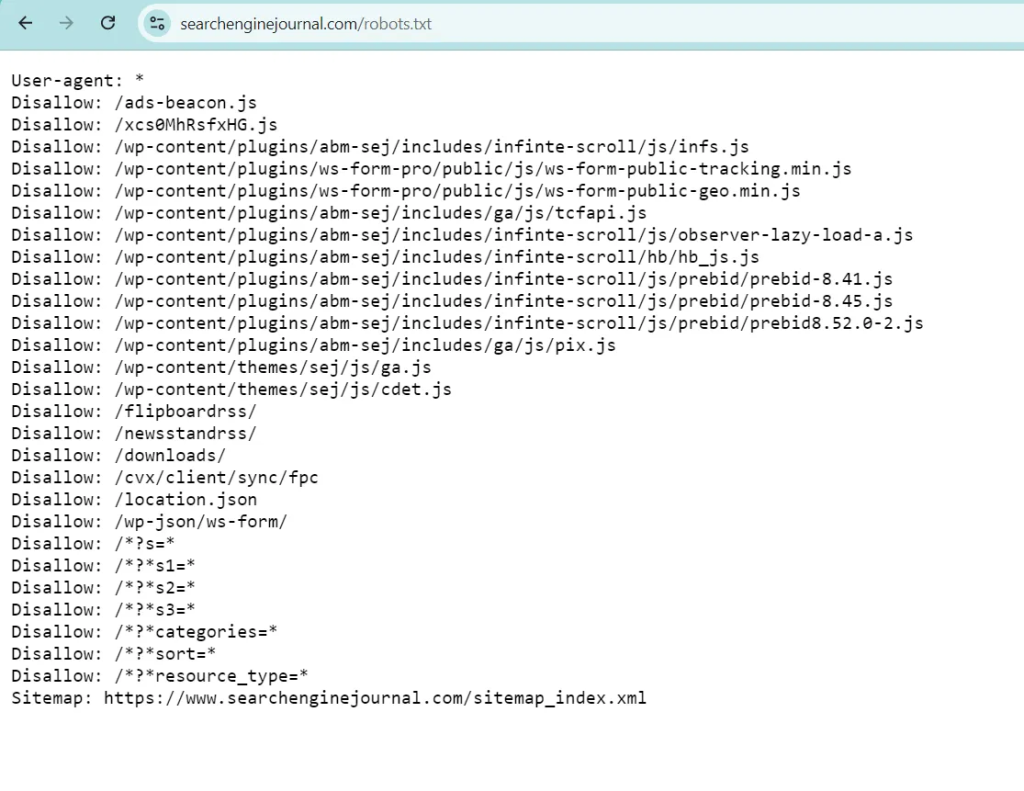Click the line ending in pix.js
Image resolution: width=1024 pixels, height=791 pixels.
pos(313,346)
